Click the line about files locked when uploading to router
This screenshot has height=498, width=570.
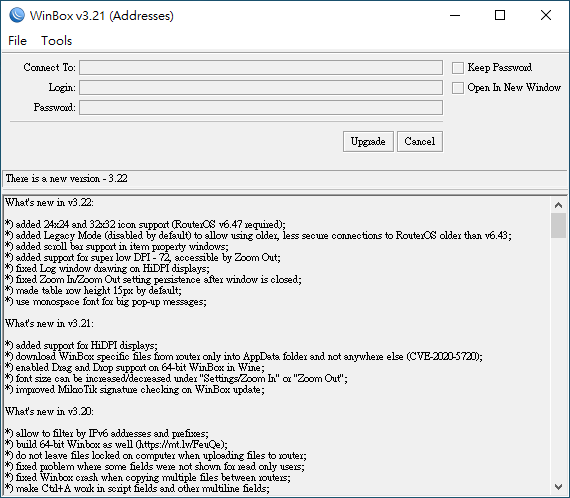156,455
